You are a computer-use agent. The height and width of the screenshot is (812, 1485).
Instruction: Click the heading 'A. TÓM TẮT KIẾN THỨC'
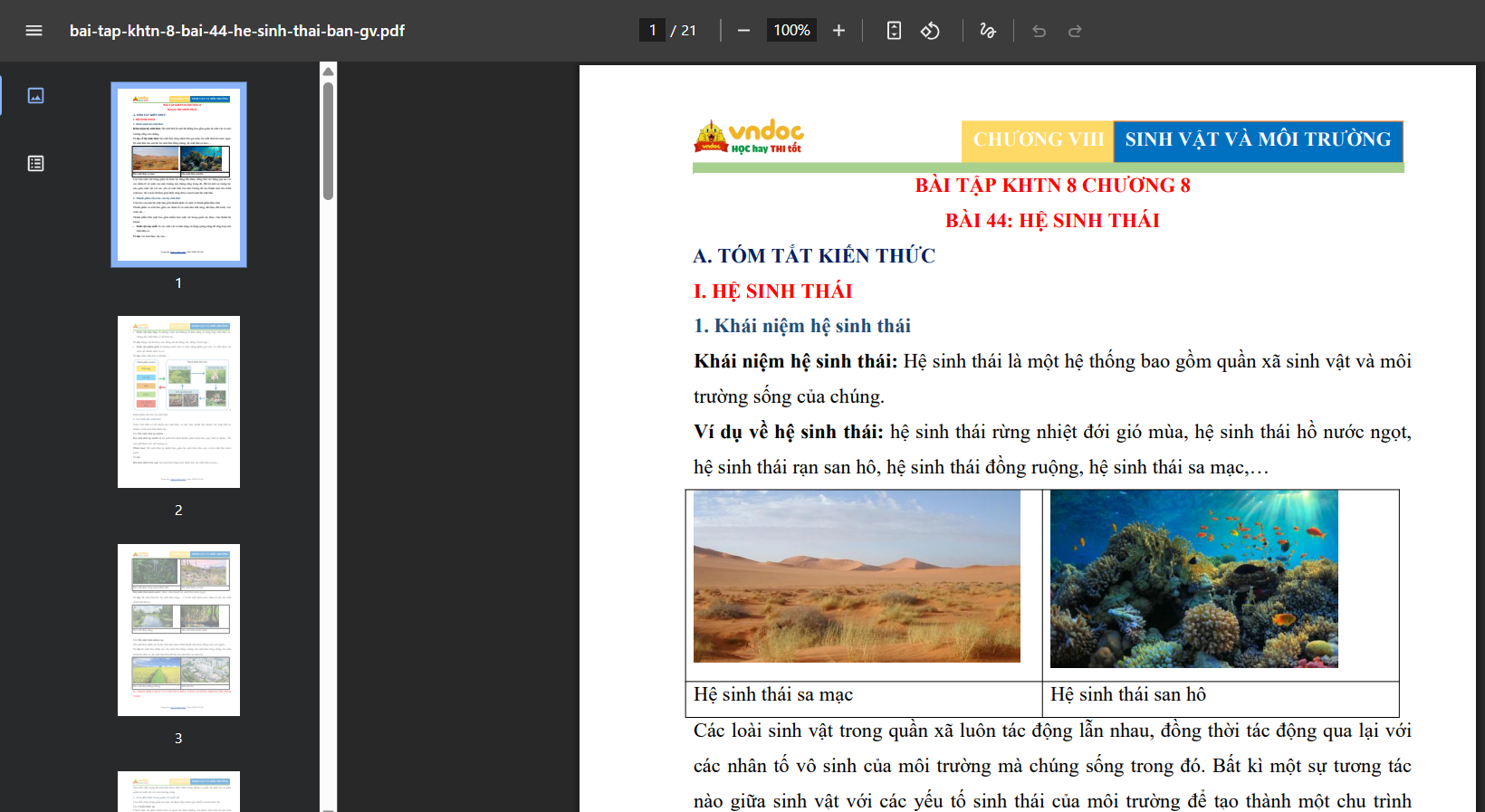click(814, 256)
